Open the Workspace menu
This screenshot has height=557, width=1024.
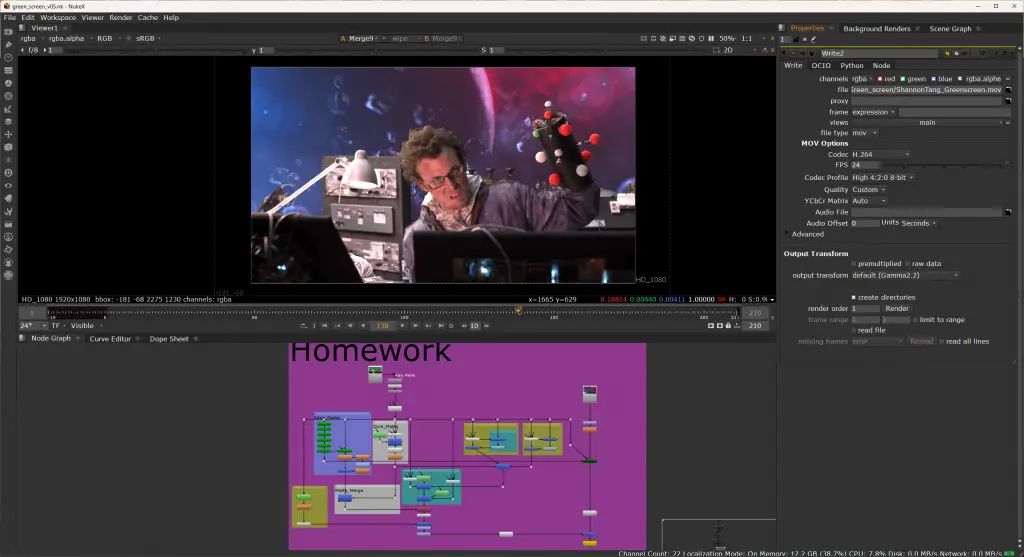pyautogui.click(x=58, y=18)
